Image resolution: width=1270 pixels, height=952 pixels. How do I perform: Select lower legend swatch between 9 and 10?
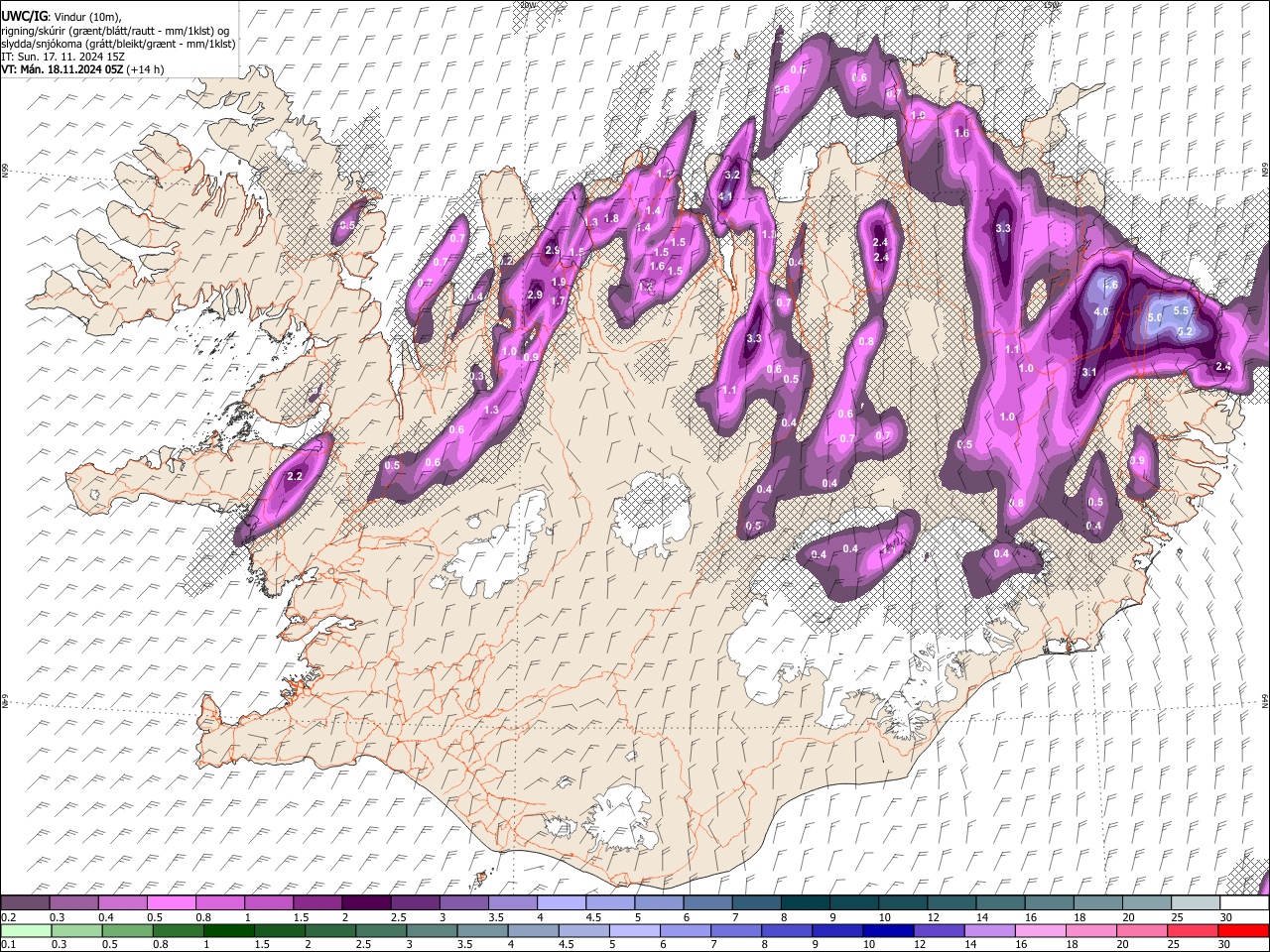pyautogui.click(x=836, y=930)
